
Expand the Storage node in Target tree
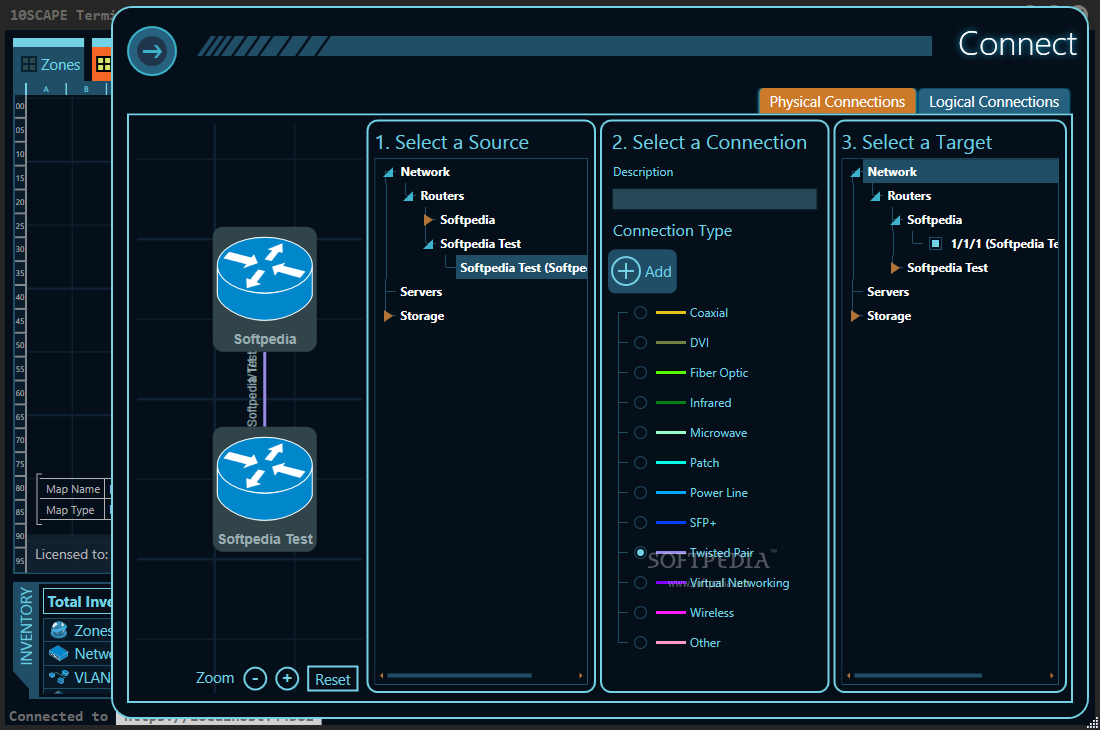(856, 316)
